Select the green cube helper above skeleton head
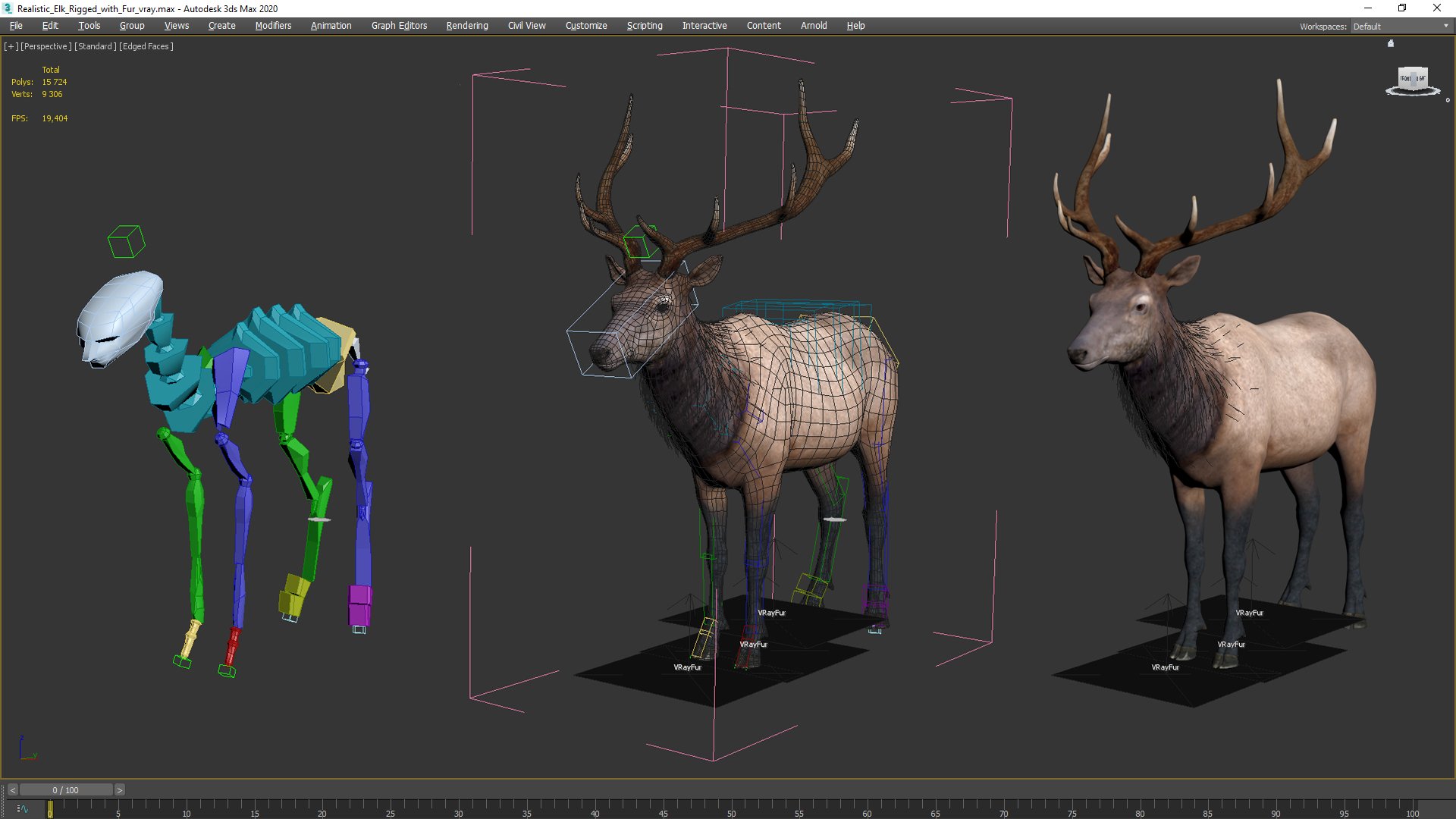The width and height of the screenshot is (1456, 819). click(126, 242)
